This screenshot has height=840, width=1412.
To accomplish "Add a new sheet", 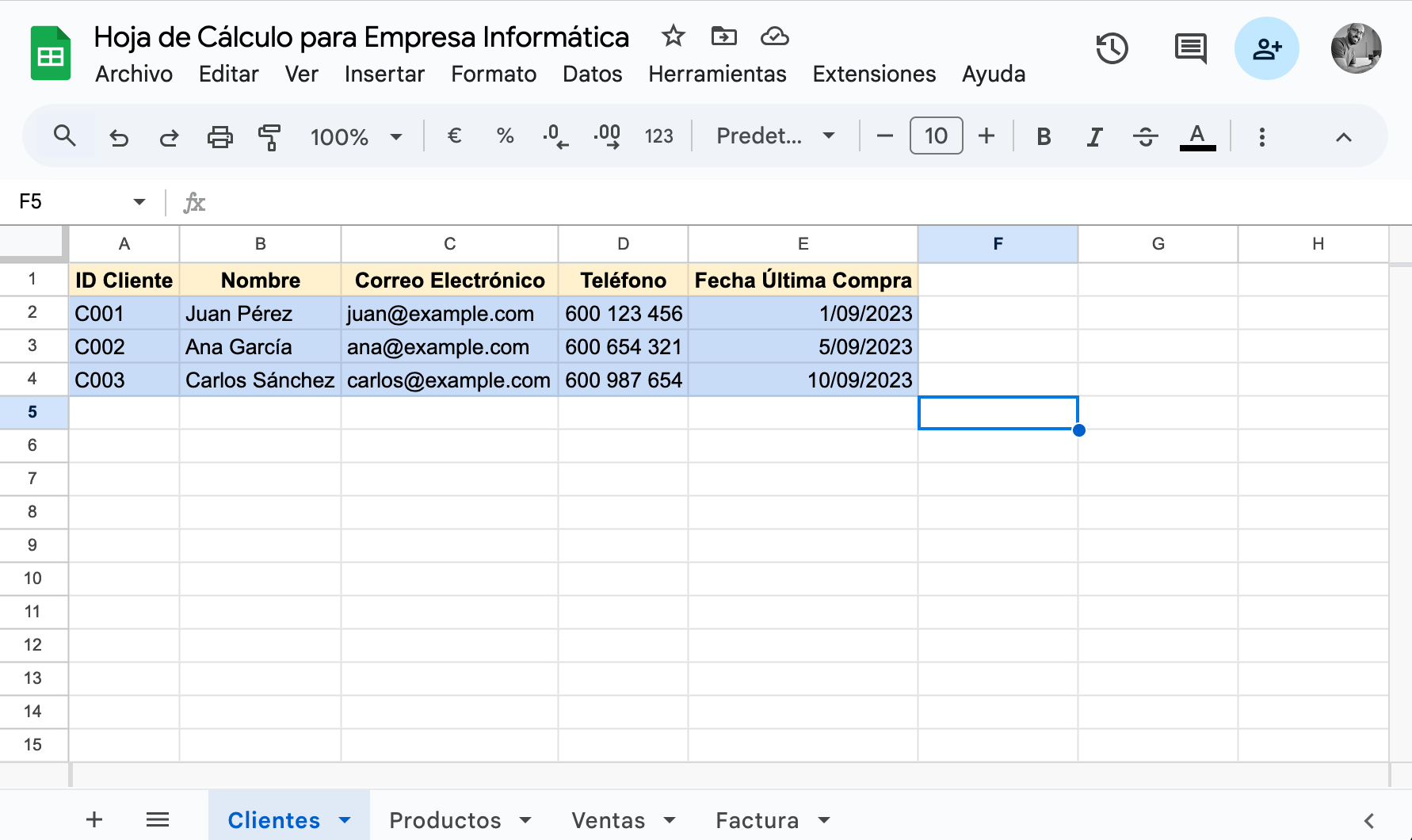I will [x=93, y=819].
